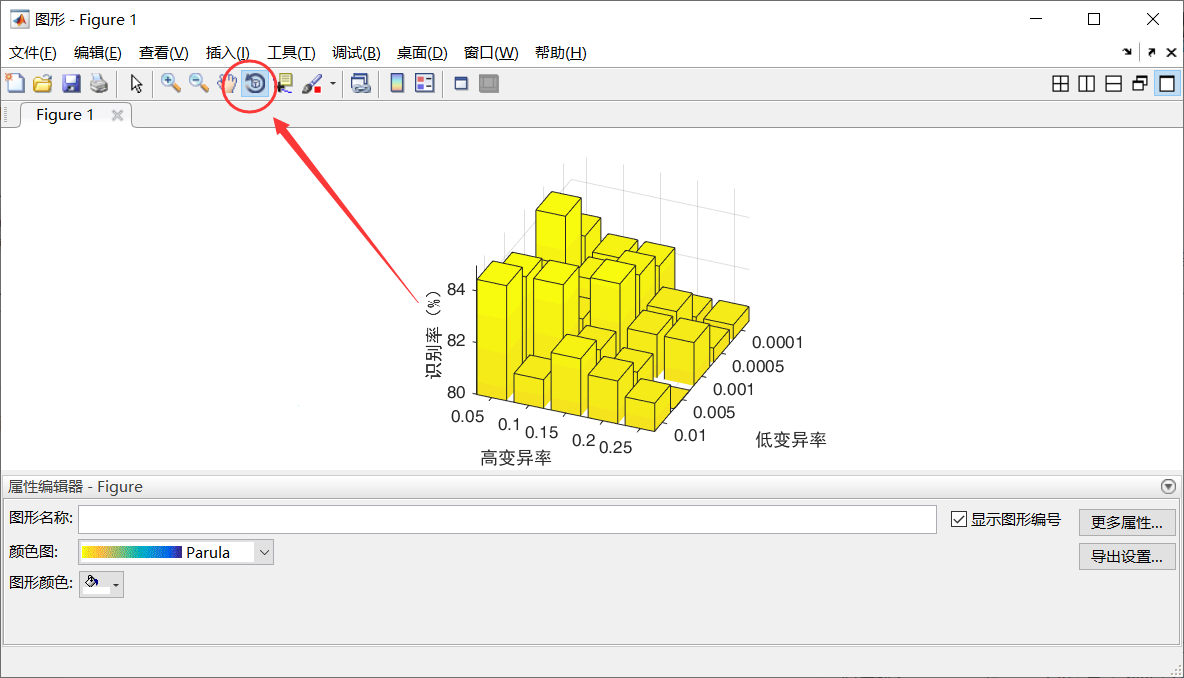The image size is (1184, 678).
Task: Tile figures in a grid layout
Action: (x=1060, y=84)
